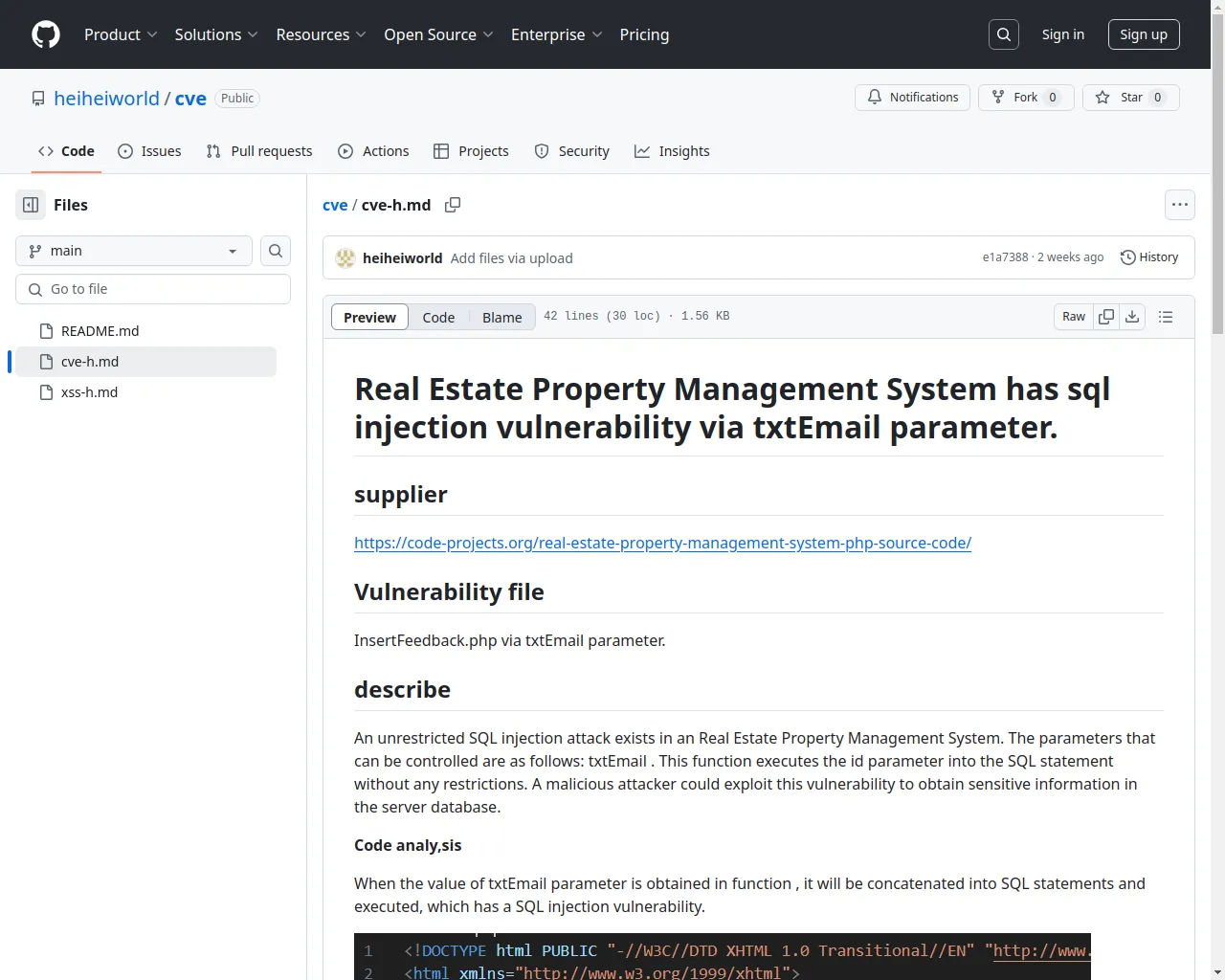The height and width of the screenshot is (980, 1225).
Task: Click Sign in
Action: (1063, 34)
